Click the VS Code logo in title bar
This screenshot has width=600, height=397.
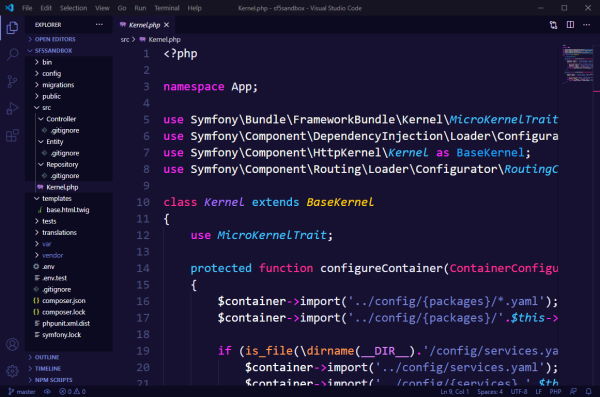click(10, 8)
